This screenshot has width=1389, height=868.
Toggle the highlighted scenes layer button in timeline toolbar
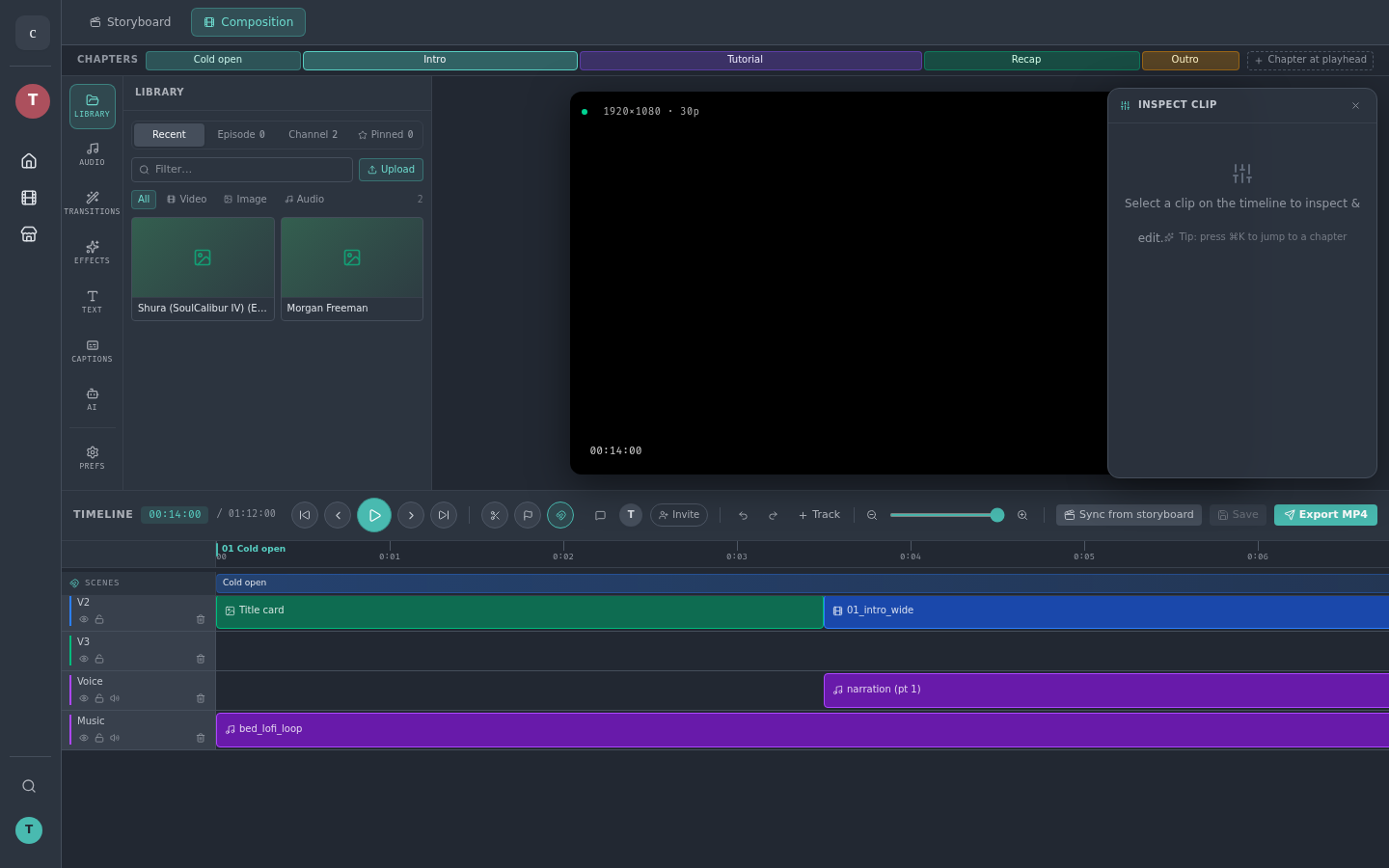click(560, 515)
